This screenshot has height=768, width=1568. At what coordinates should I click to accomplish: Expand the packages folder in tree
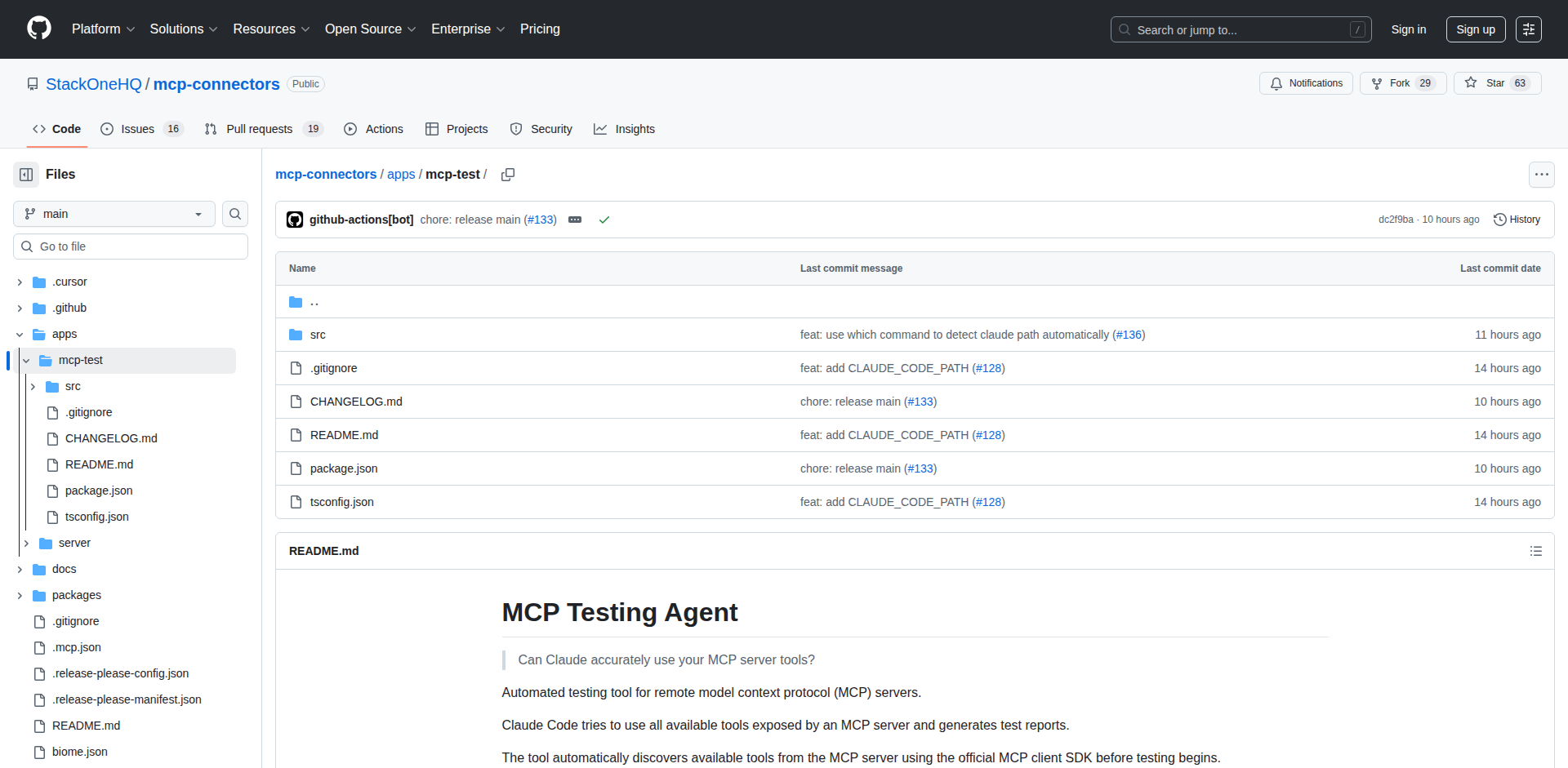(20, 596)
